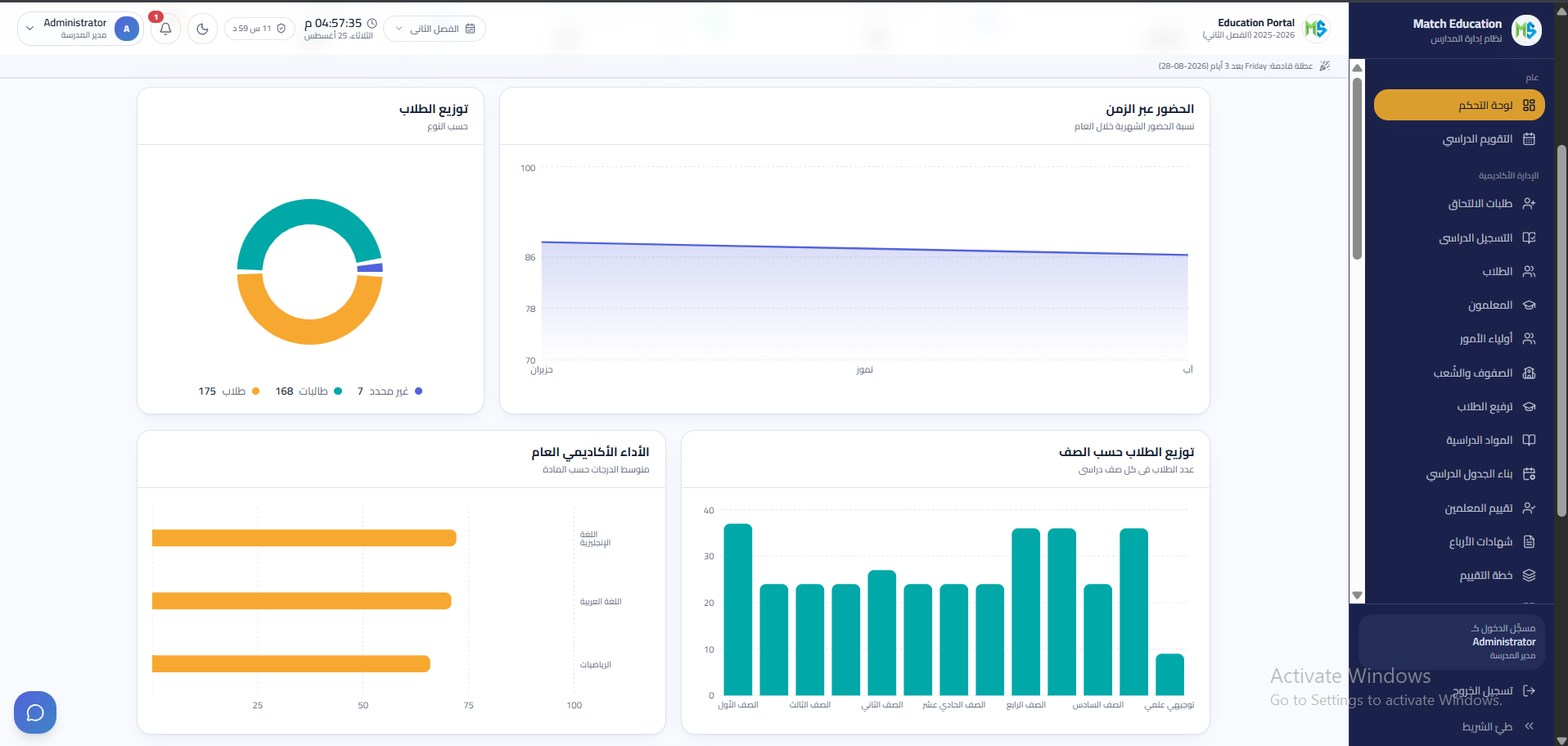Open the Administrator account dropdown
This screenshot has height=746, width=1568.
click(81, 29)
